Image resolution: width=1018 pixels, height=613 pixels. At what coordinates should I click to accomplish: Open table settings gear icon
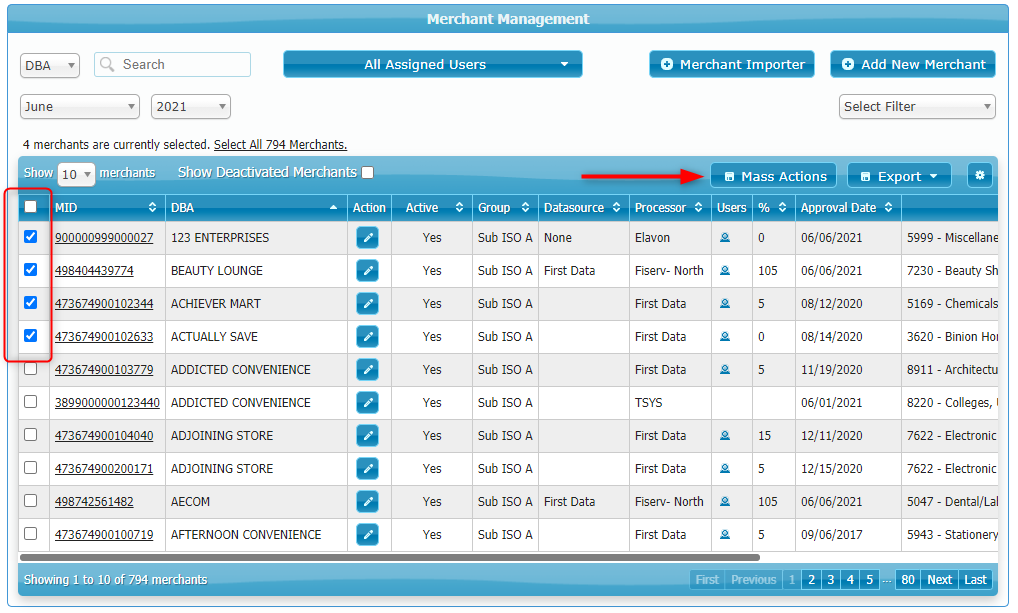980,175
